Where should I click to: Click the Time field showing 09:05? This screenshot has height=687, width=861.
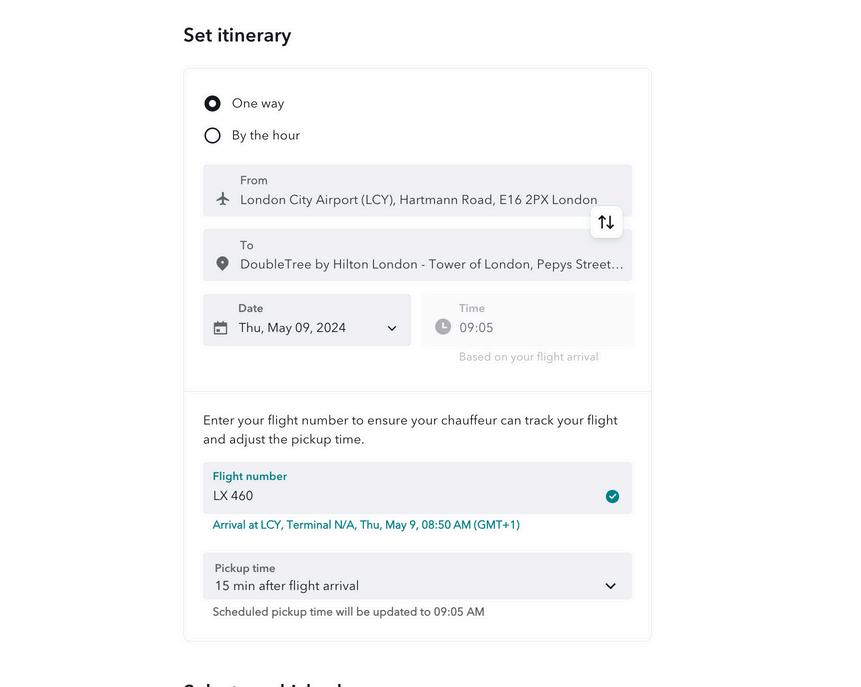530,327
